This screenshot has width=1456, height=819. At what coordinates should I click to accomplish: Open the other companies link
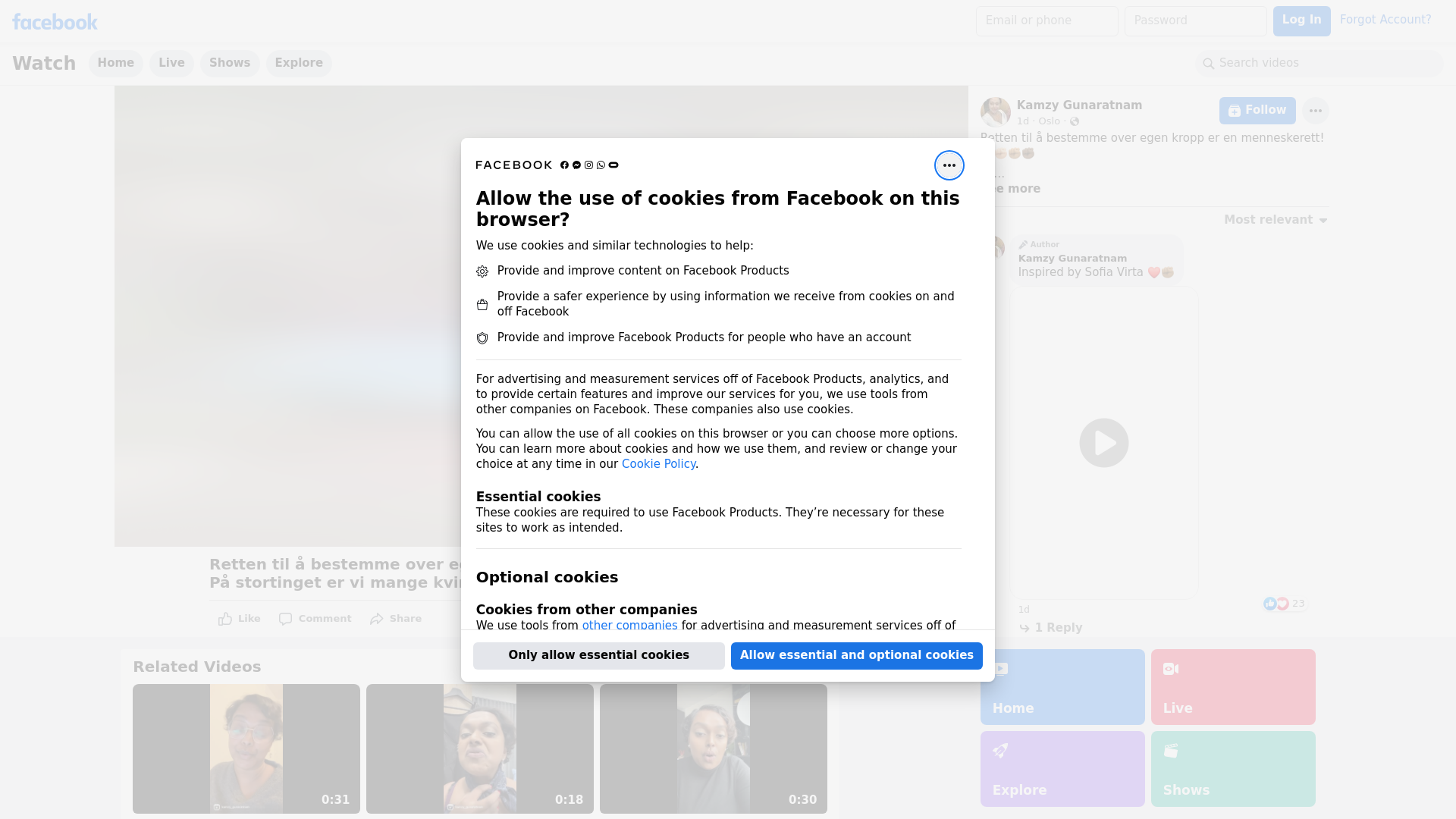pos(629,626)
